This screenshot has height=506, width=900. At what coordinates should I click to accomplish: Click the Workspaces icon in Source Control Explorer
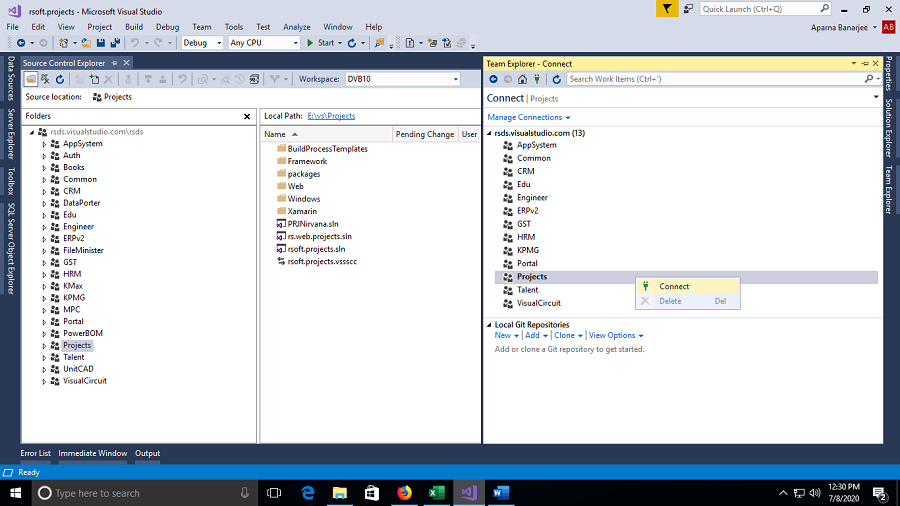(45, 79)
